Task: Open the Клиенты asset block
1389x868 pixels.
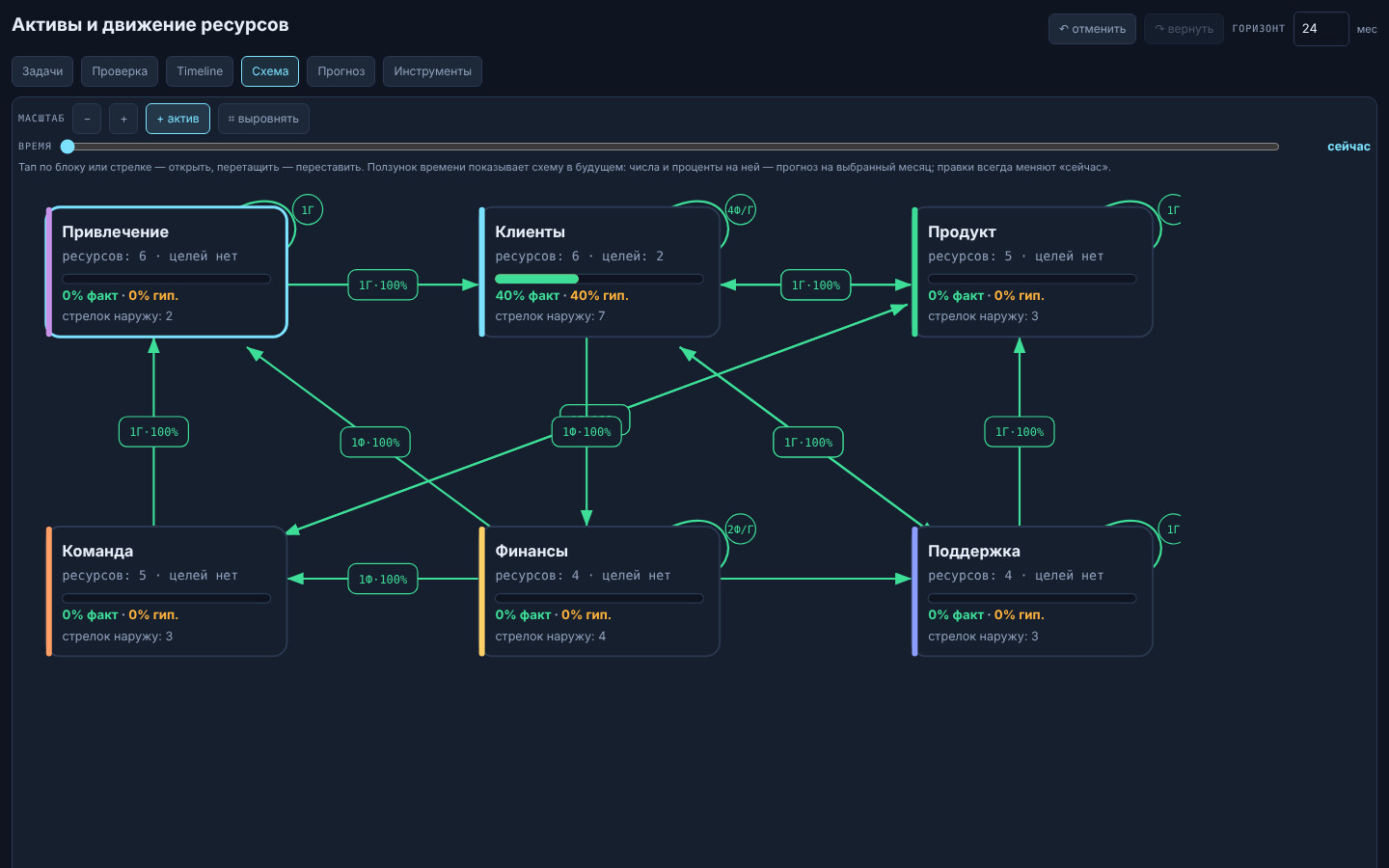Action: point(600,272)
